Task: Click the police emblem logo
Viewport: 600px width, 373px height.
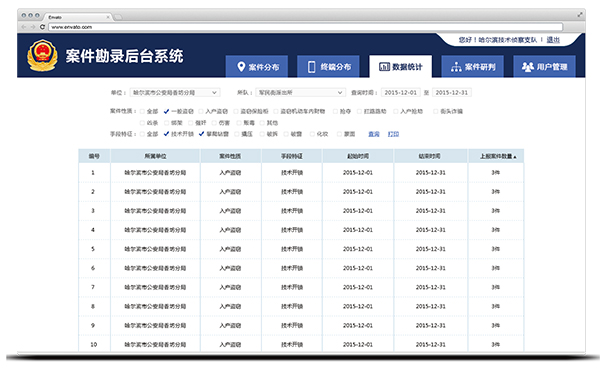Action: 42,55
